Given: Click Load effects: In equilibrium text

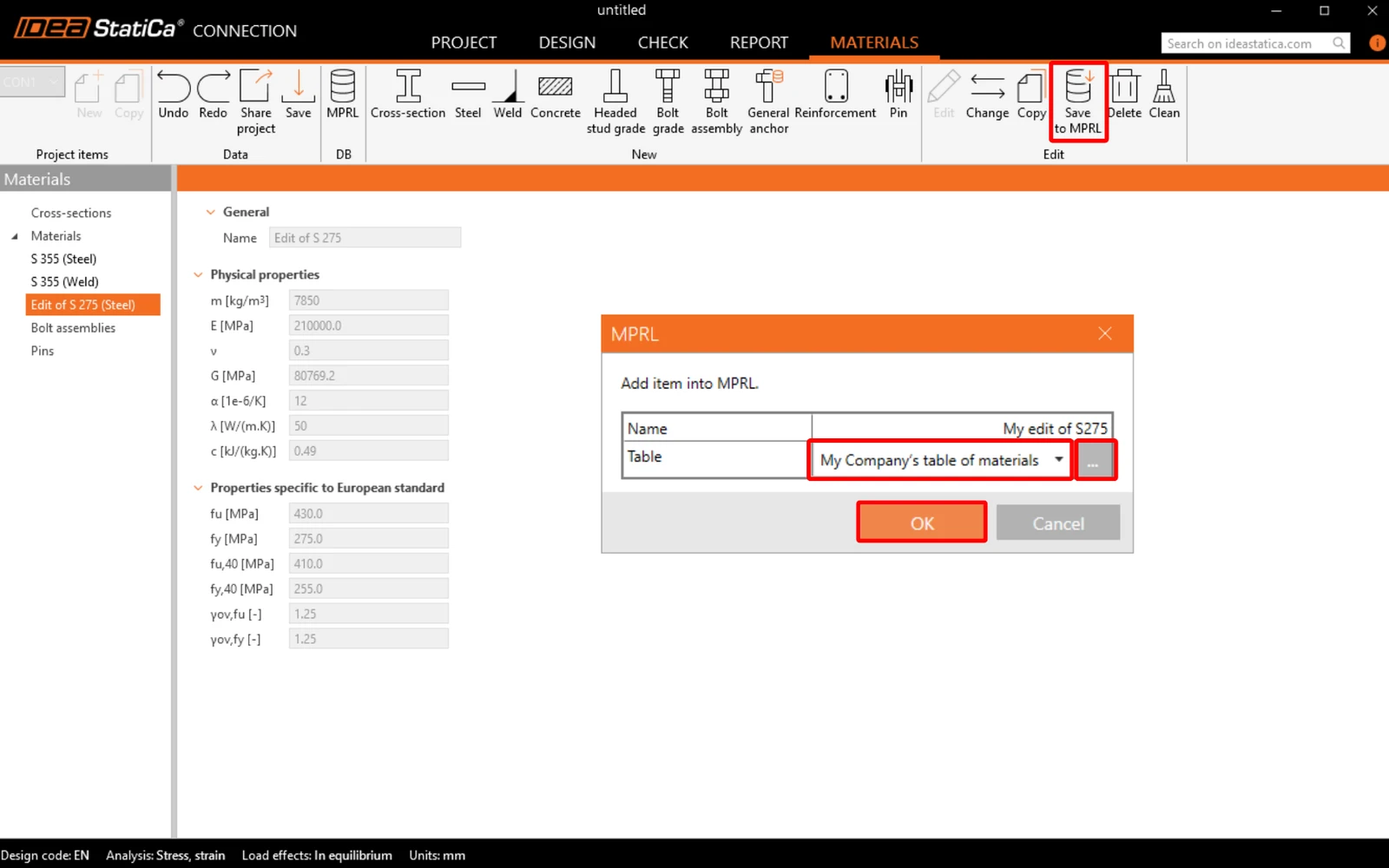Looking at the screenshot, I should pos(317,855).
